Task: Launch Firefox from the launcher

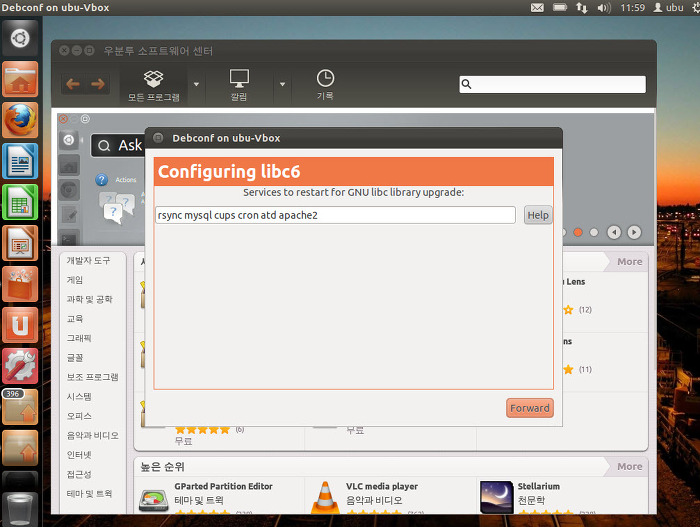Action: (20, 120)
